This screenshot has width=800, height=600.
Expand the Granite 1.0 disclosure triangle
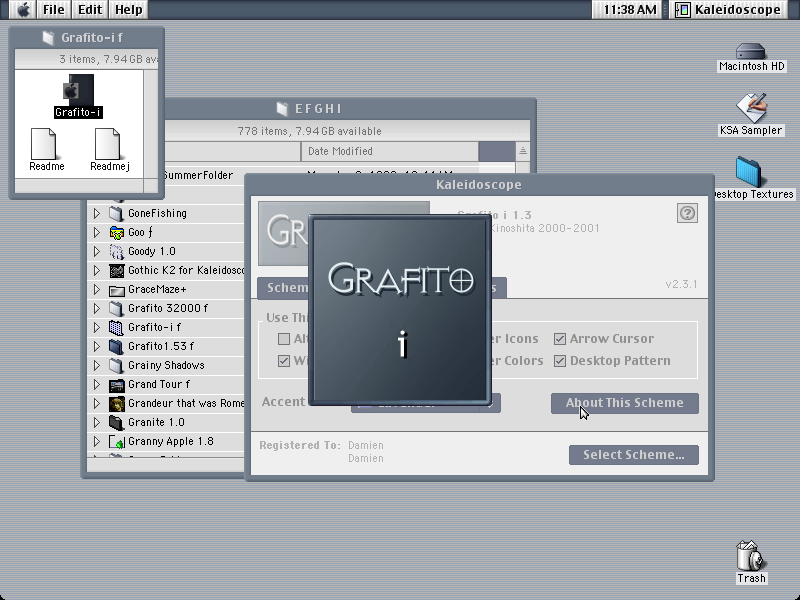point(96,422)
